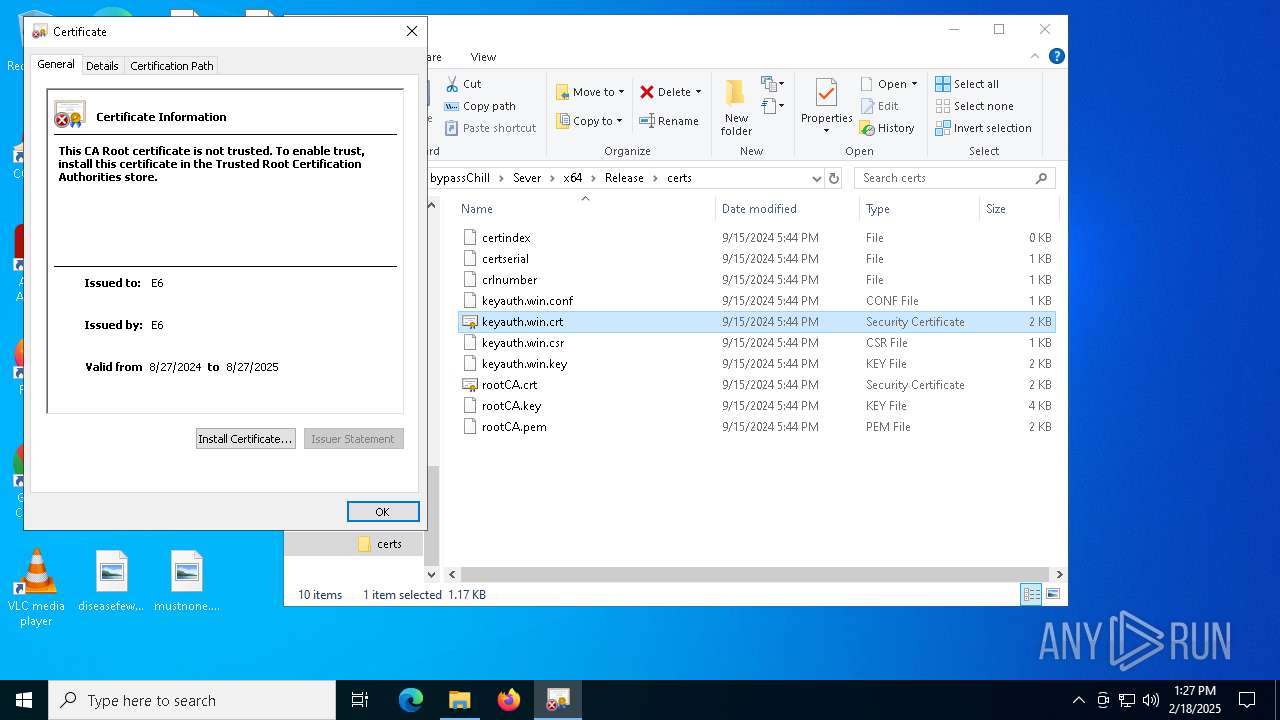Open the volume control tray icon
The width and height of the screenshot is (1280, 720).
click(1151, 700)
